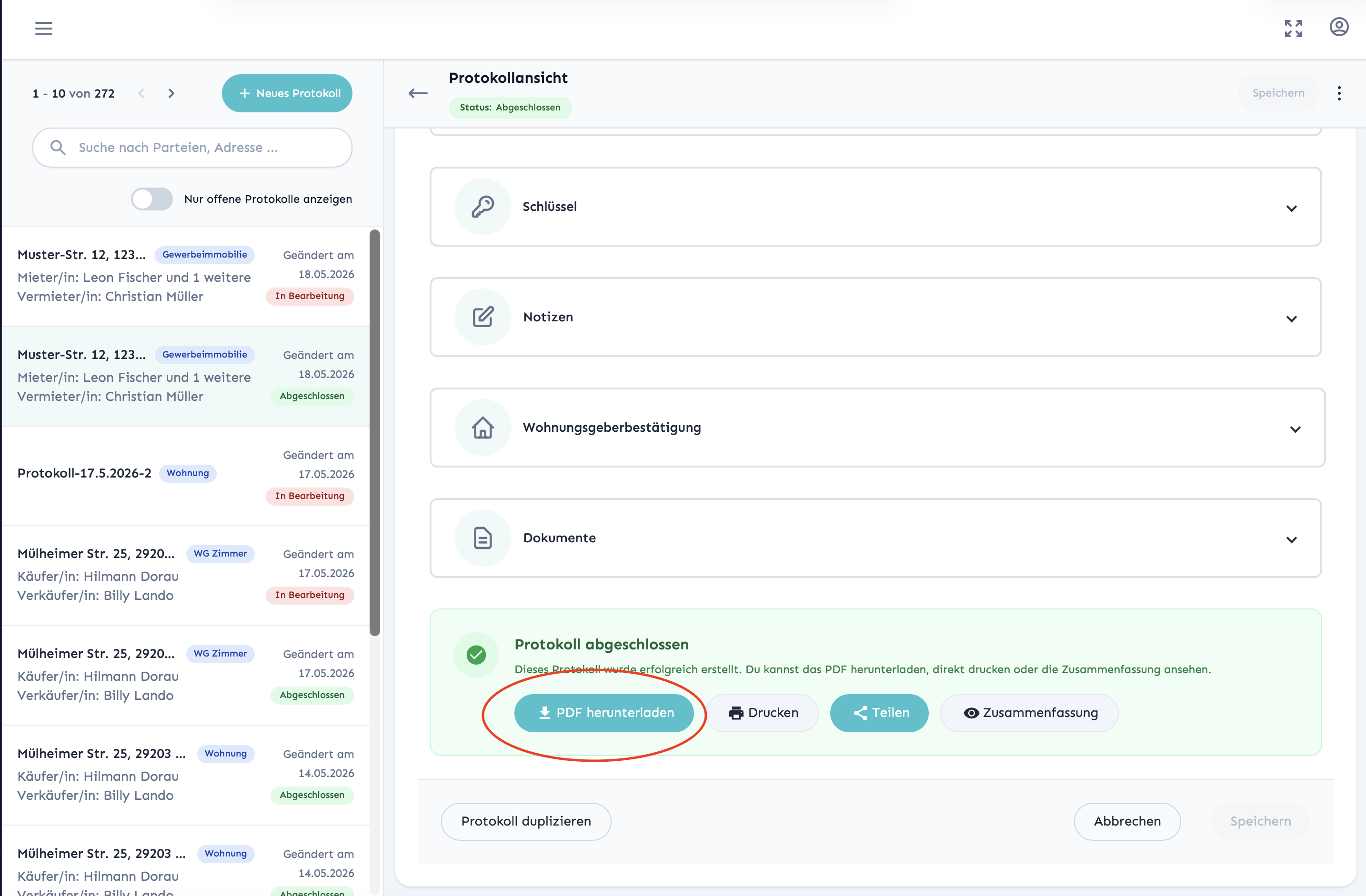Click the Wohnung tag on Protokoll-17.5.2026-2

click(x=188, y=473)
